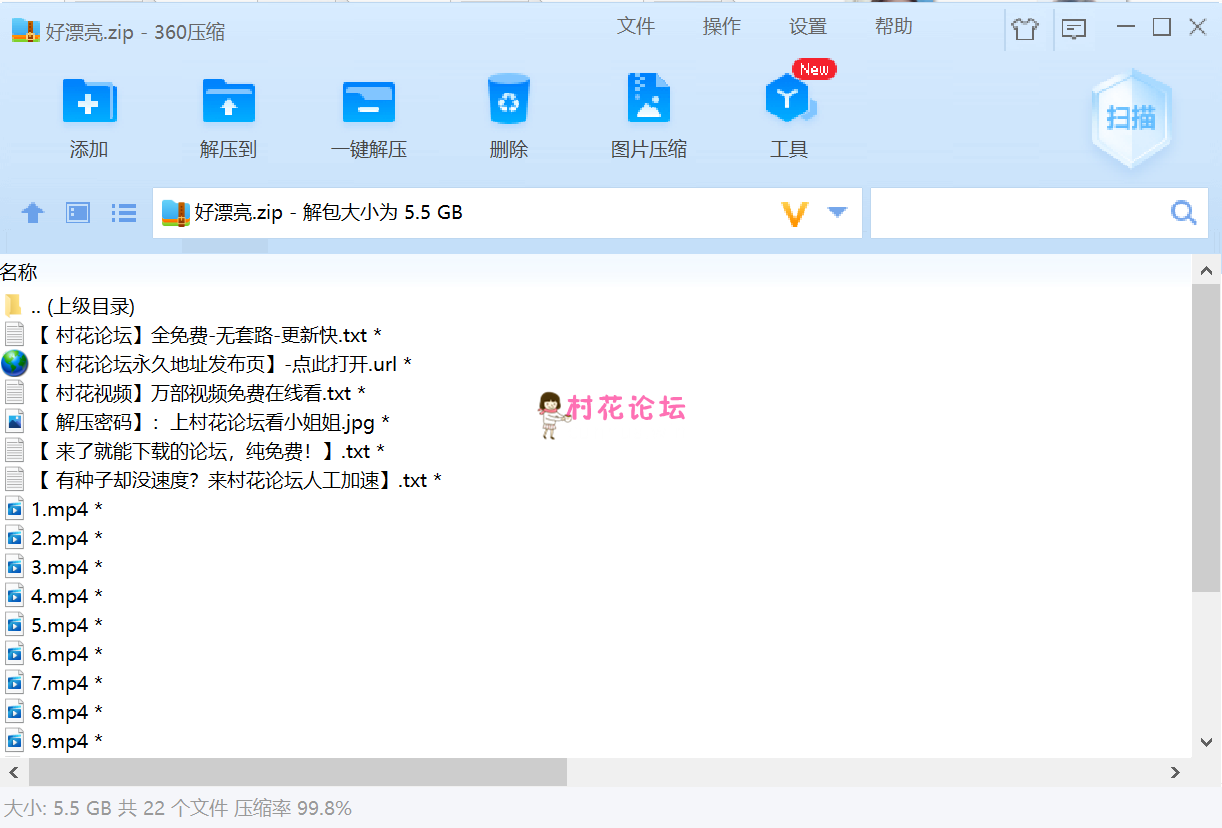
Task: Select the 3.mp4 file row
Action: [596, 567]
